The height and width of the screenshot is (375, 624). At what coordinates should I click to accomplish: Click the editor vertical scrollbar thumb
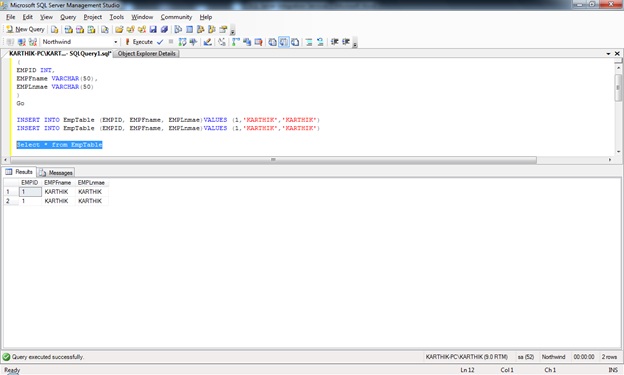pyautogui.click(x=618, y=87)
